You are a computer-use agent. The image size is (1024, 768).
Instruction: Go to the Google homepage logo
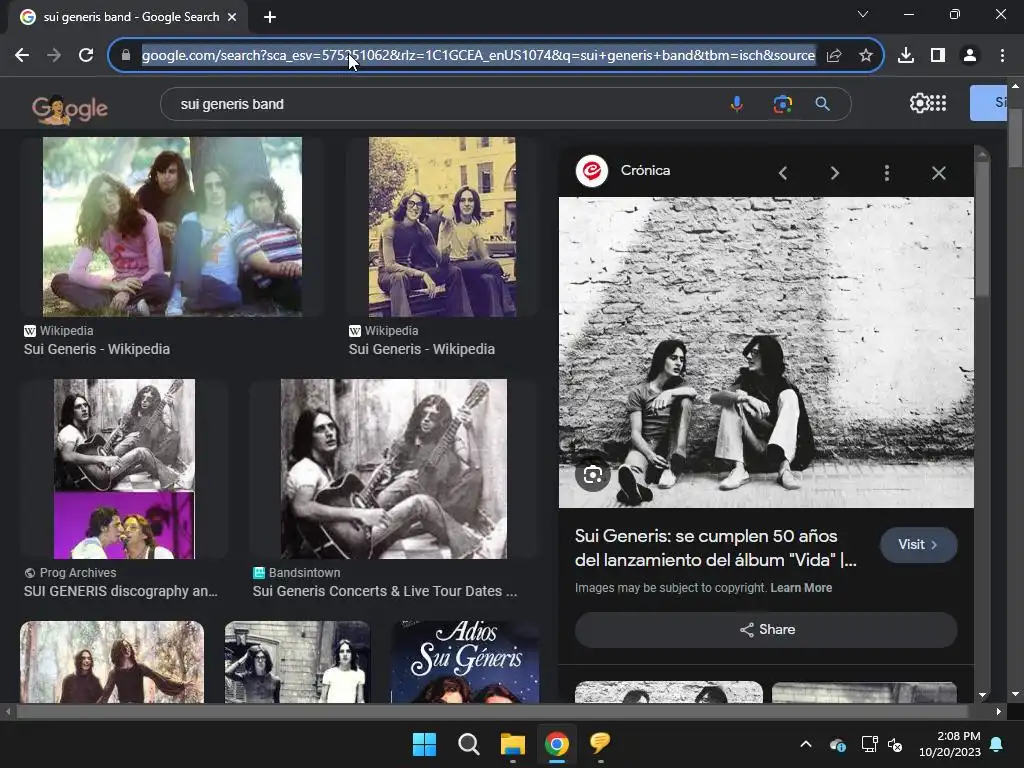(x=70, y=109)
